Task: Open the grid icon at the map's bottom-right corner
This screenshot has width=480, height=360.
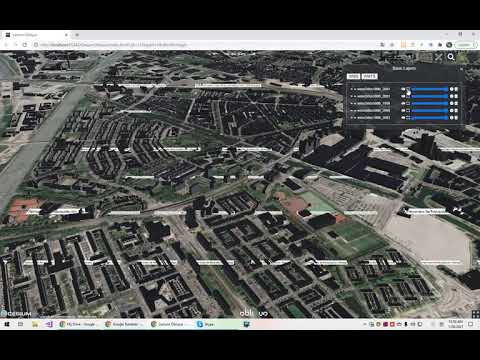Action: point(475,314)
